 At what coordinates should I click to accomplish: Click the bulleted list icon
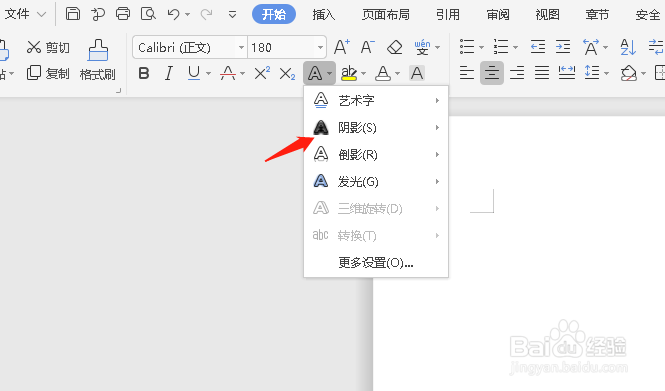(467, 47)
